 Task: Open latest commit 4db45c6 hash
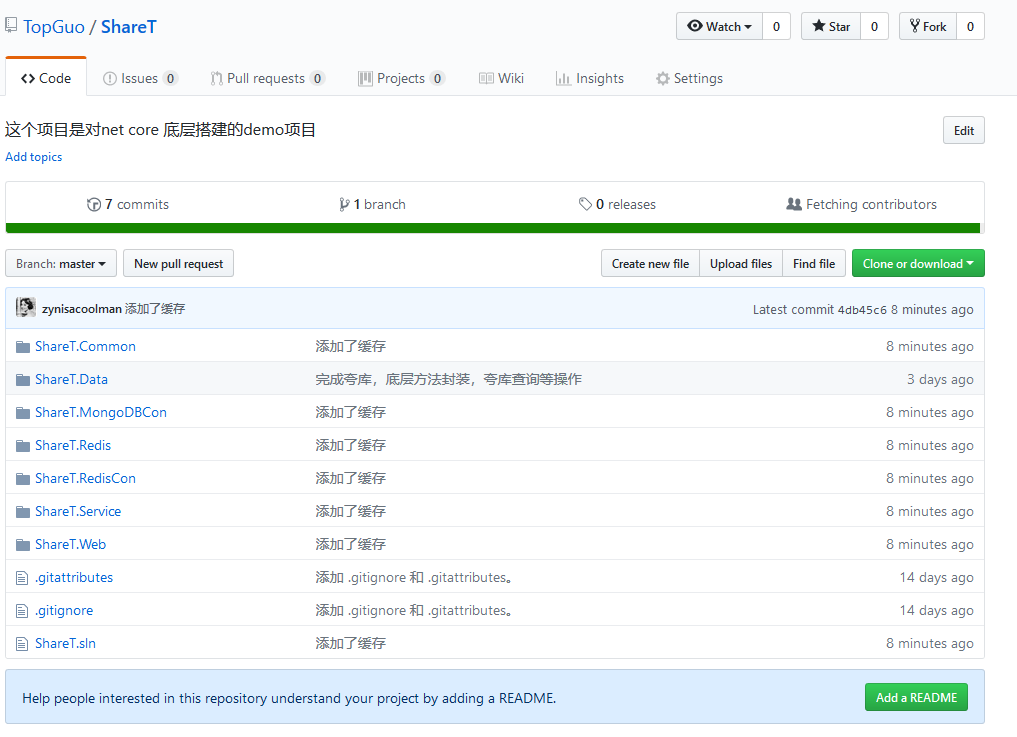point(862,310)
